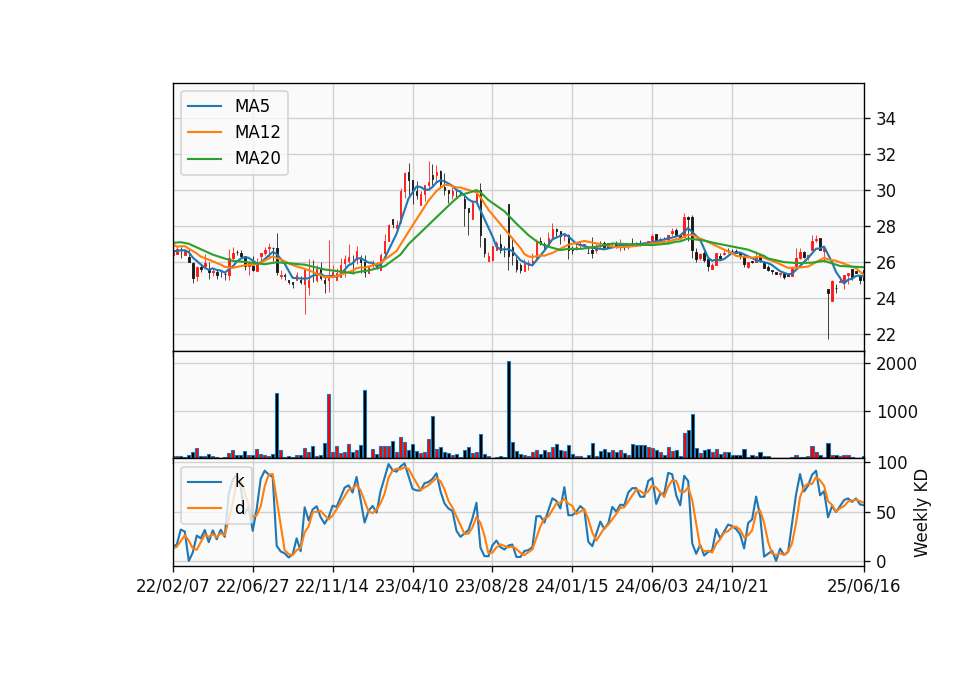This screenshot has width=960, height=690.
Task: Click the volume axis value 1000
Action: (896, 412)
